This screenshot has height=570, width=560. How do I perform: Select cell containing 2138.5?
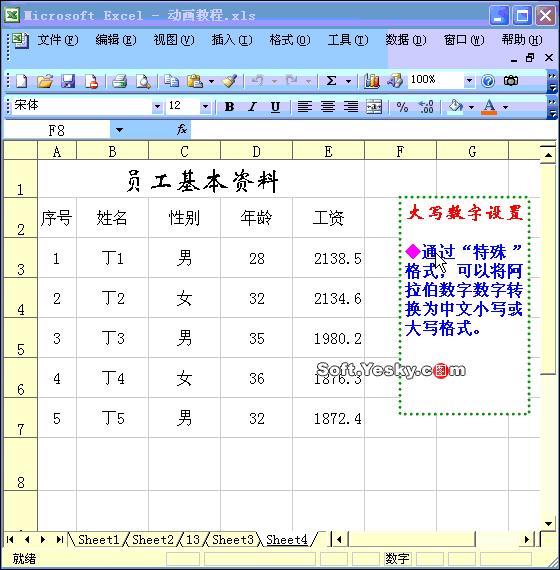[328, 258]
